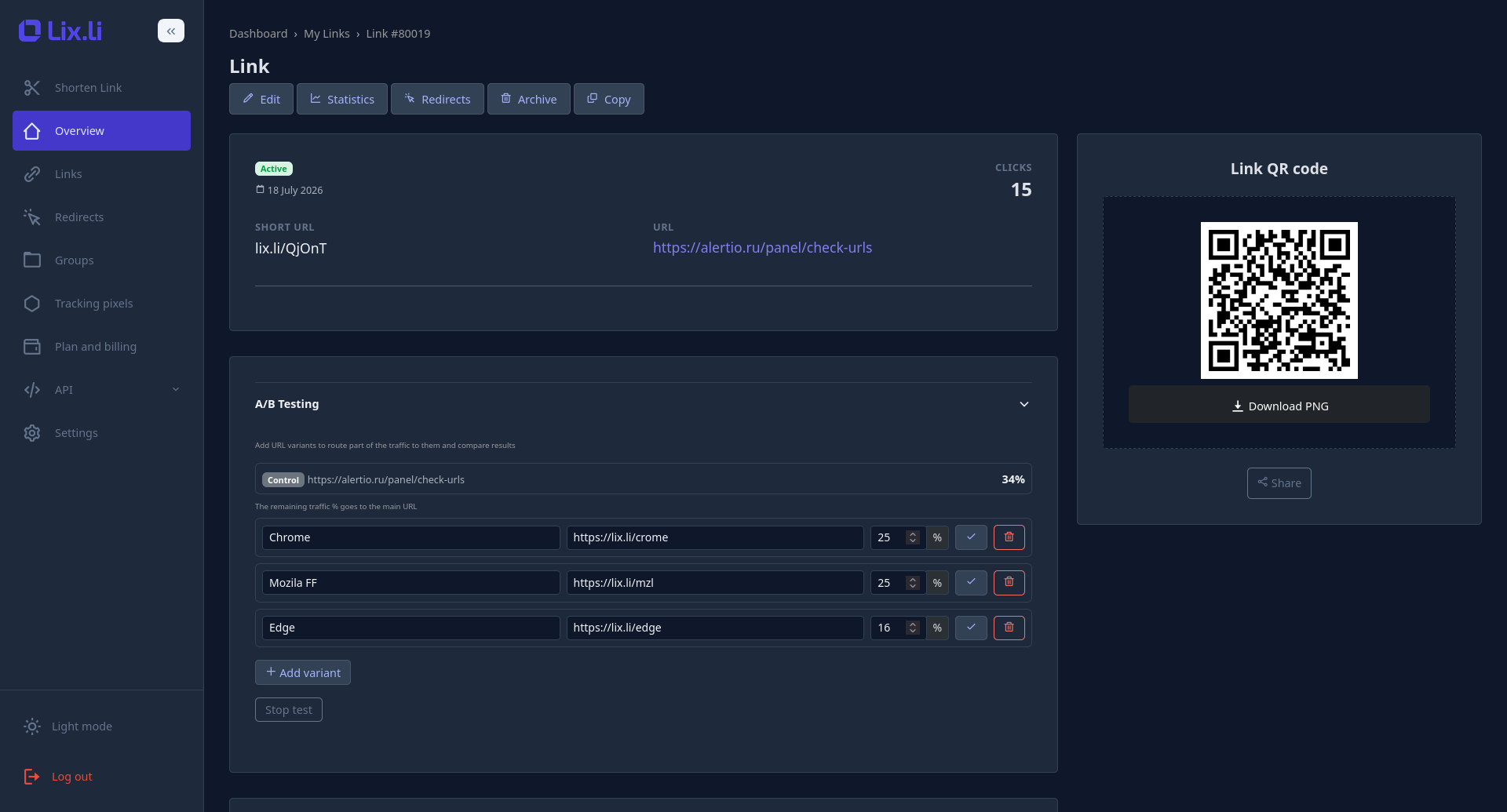Open Tracking pixels page
Image resolution: width=1507 pixels, height=812 pixels.
101,304
